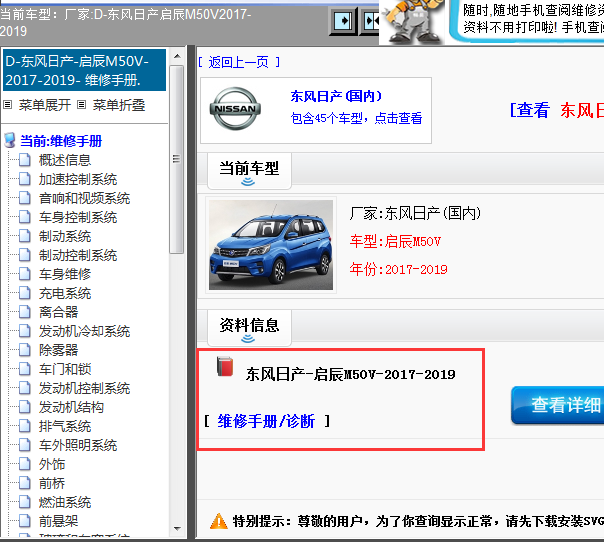Screen dimensions: 604x542
Task: Select 制动系统 in the tree
Action: (65, 236)
